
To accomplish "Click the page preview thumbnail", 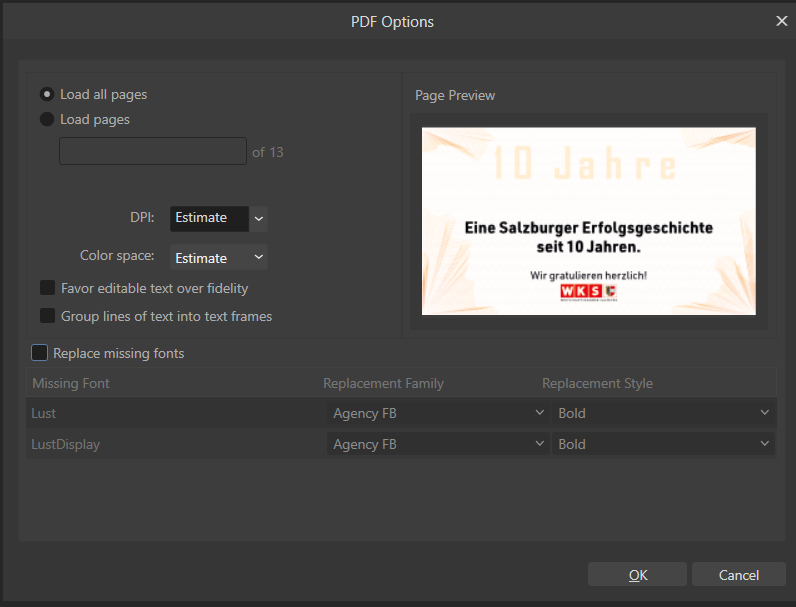I will (x=588, y=221).
